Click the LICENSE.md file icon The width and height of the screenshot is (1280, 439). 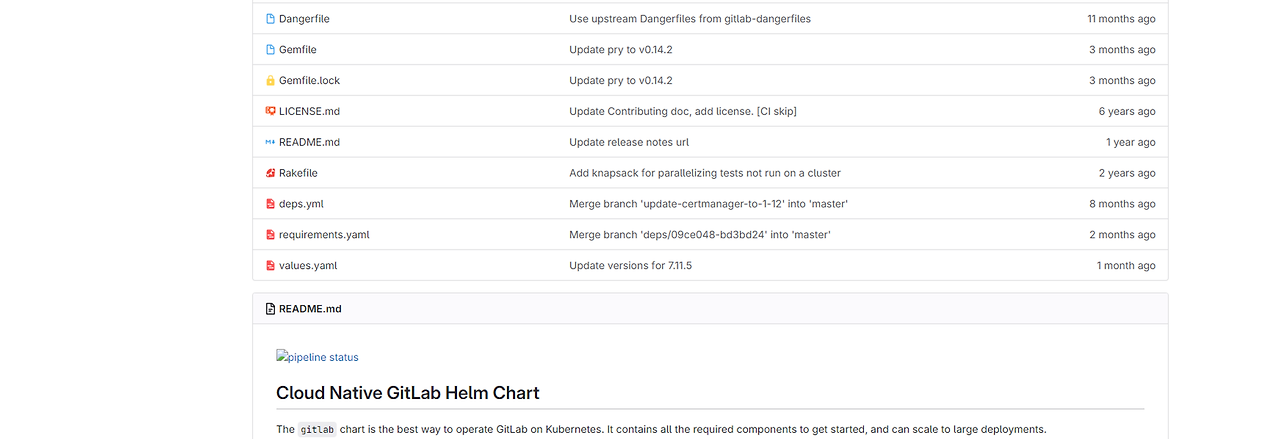click(x=270, y=112)
